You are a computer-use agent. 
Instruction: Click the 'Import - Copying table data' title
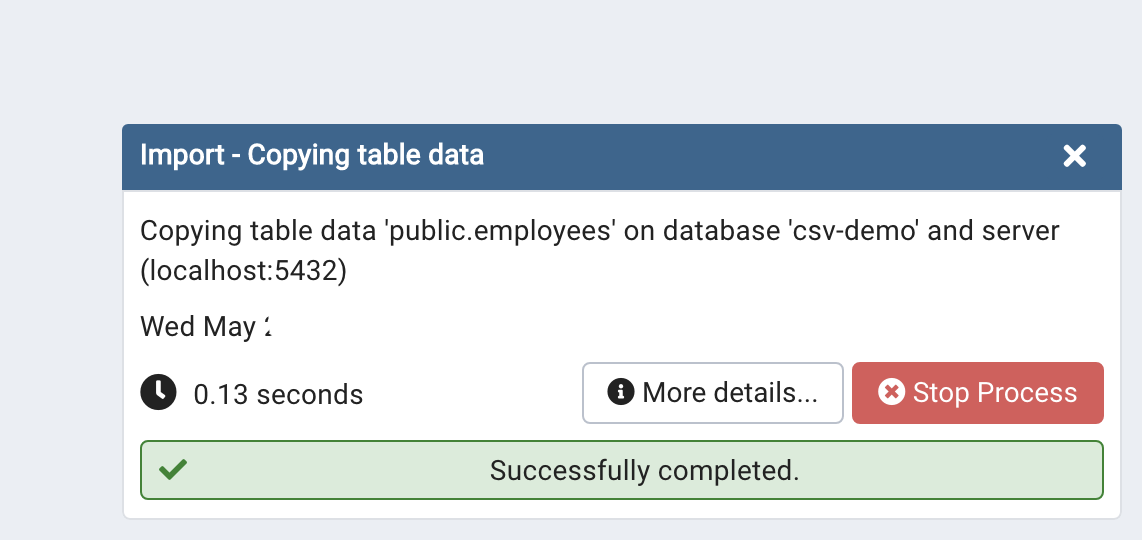pos(312,155)
